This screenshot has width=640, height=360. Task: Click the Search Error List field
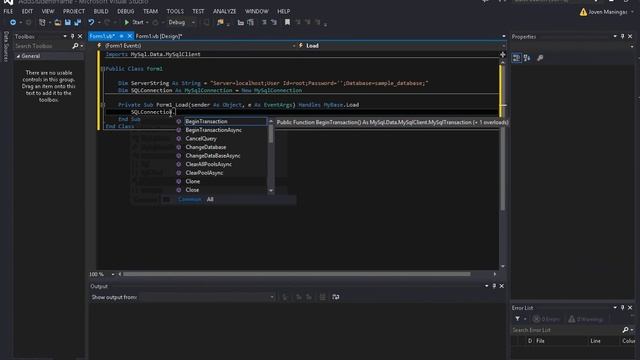[x=567, y=330]
